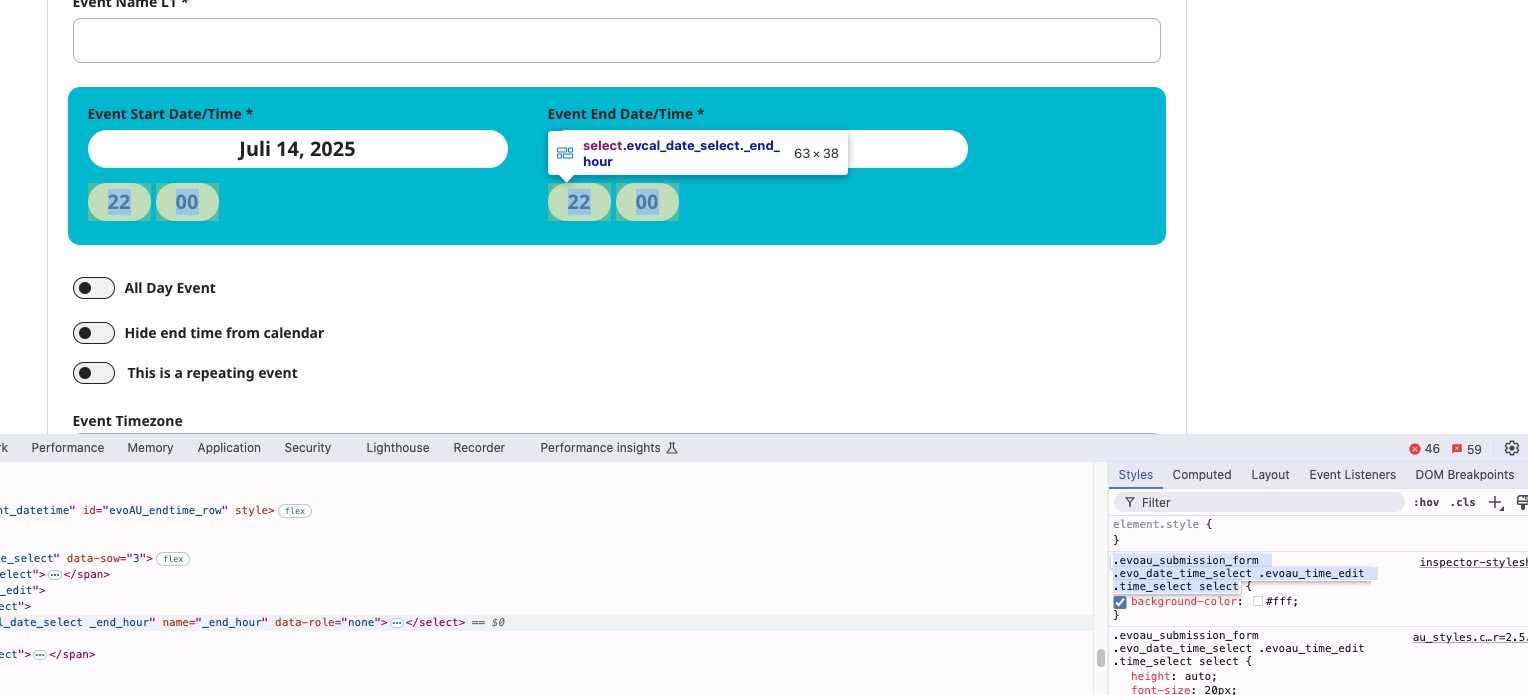Click the #fff color swatch
Screen dimensions: 1528x695
(x=1258, y=602)
